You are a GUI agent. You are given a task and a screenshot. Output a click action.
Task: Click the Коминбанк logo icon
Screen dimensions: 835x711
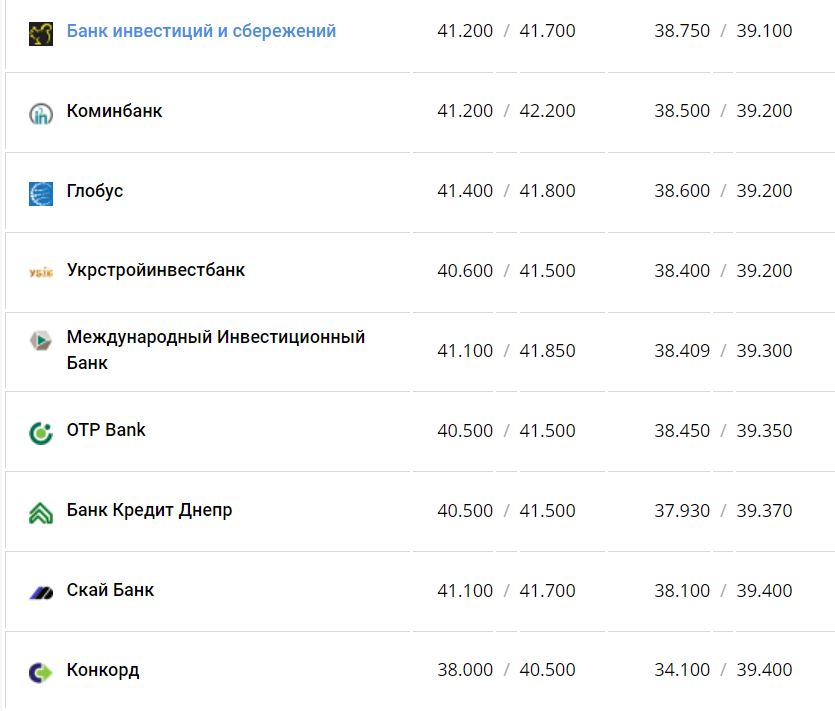(41, 113)
